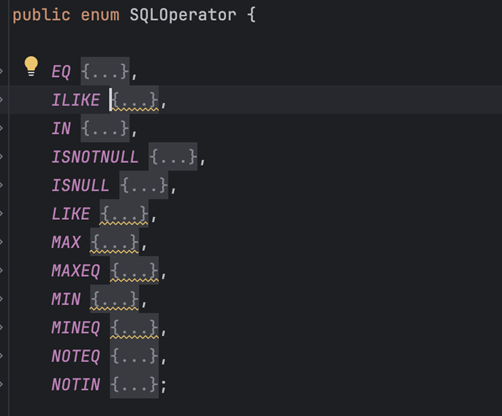Click the yellow lightbulb quick-fix icon

point(31,66)
